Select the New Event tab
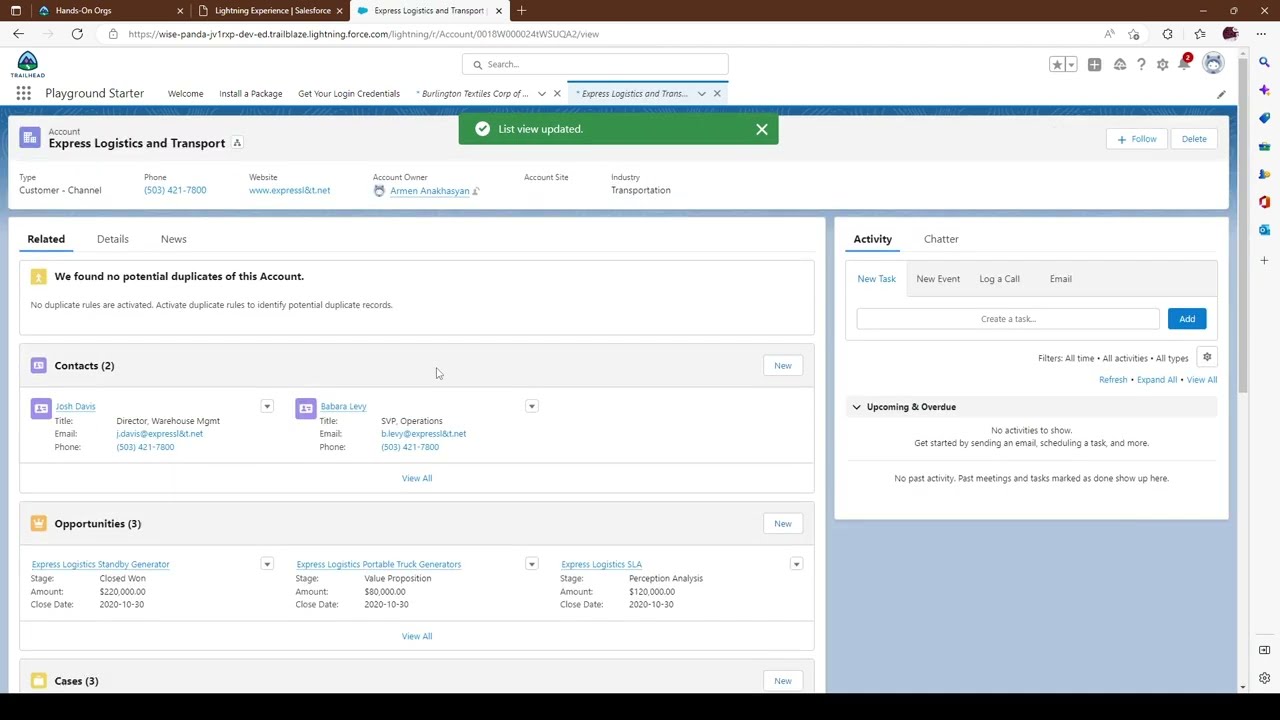The image size is (1280, 720). (x=938, y=279)
